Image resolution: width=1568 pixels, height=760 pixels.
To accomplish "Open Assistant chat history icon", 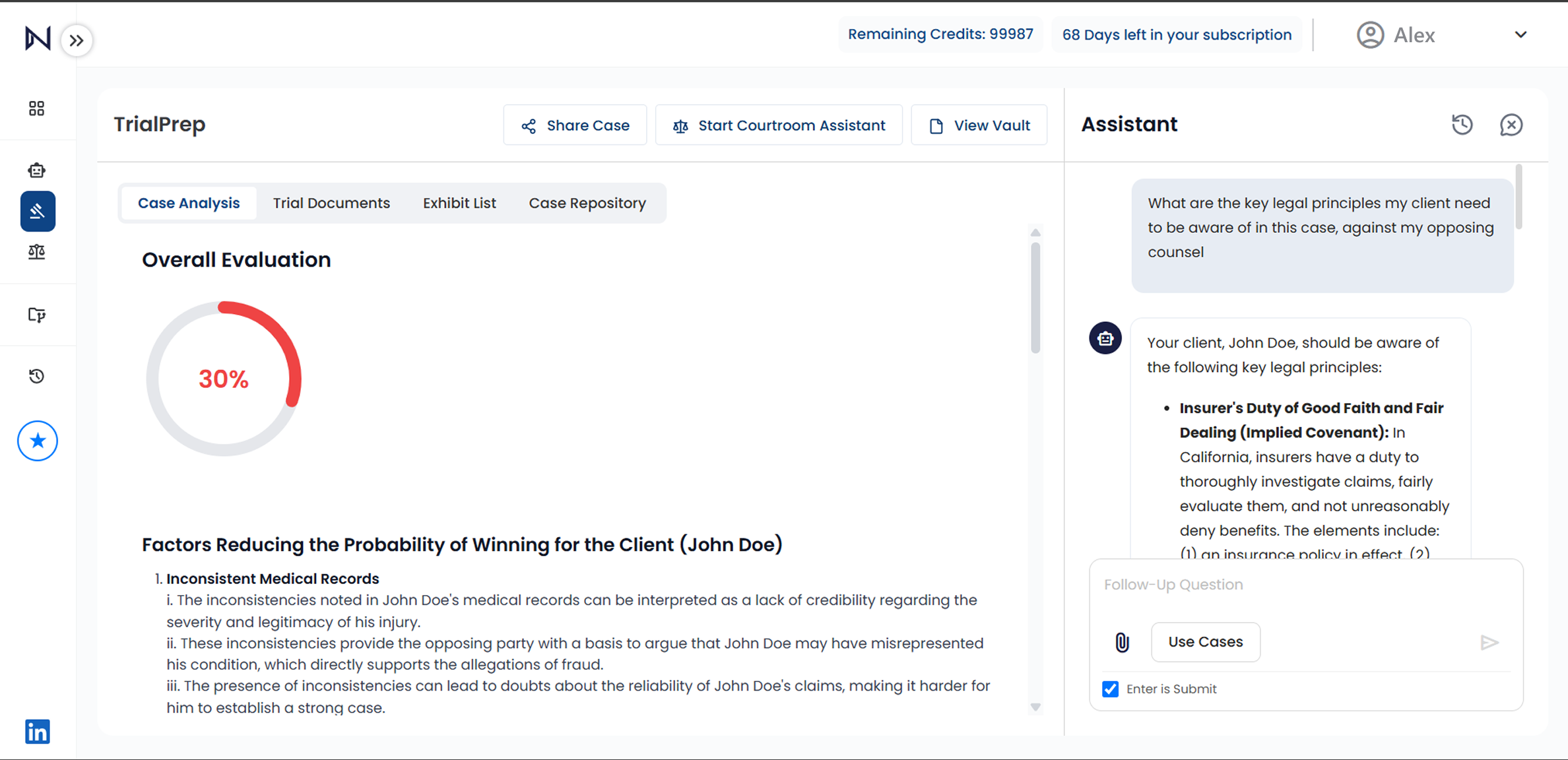I will point(1462,125).
